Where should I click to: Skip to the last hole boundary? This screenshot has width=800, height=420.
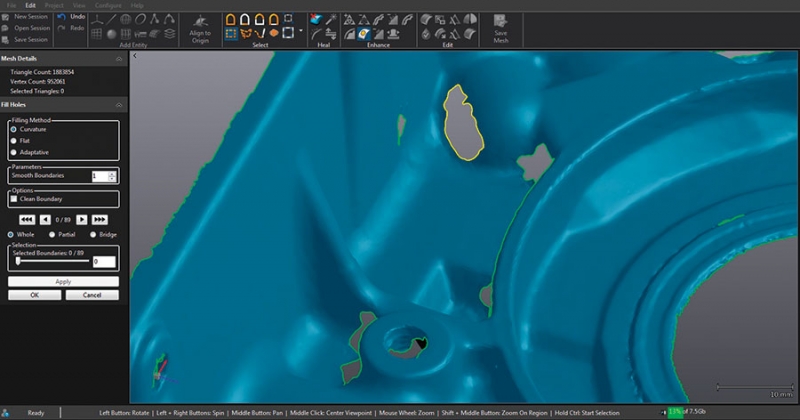coord(99,219)
